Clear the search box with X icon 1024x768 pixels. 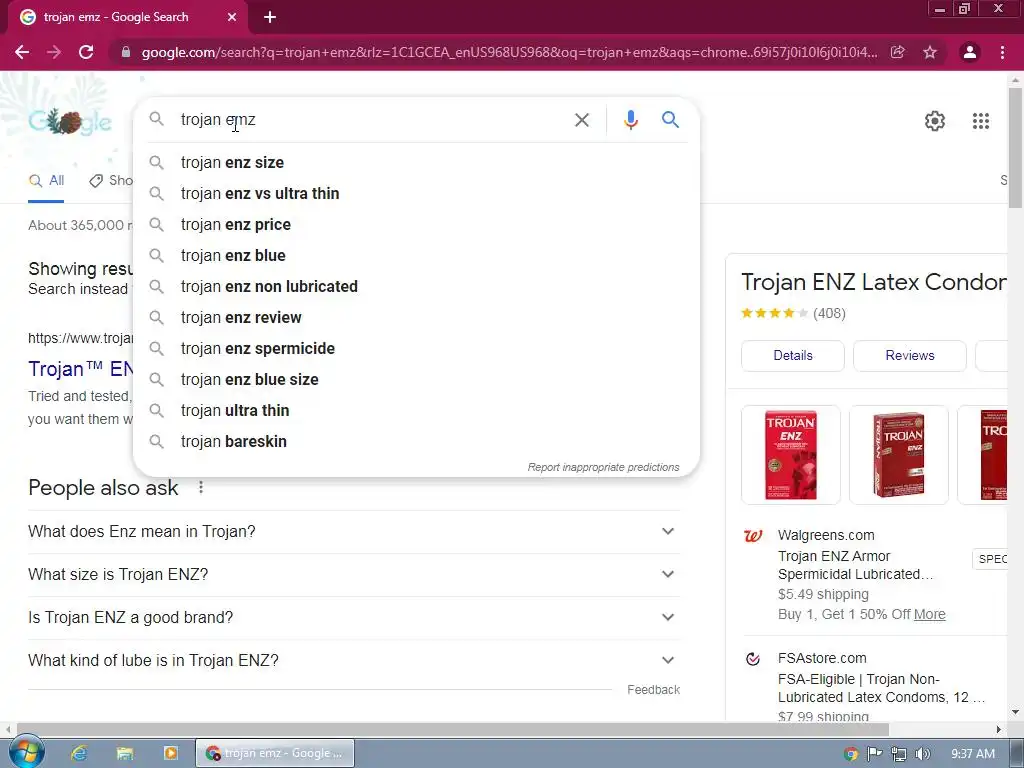pos(581,120)
